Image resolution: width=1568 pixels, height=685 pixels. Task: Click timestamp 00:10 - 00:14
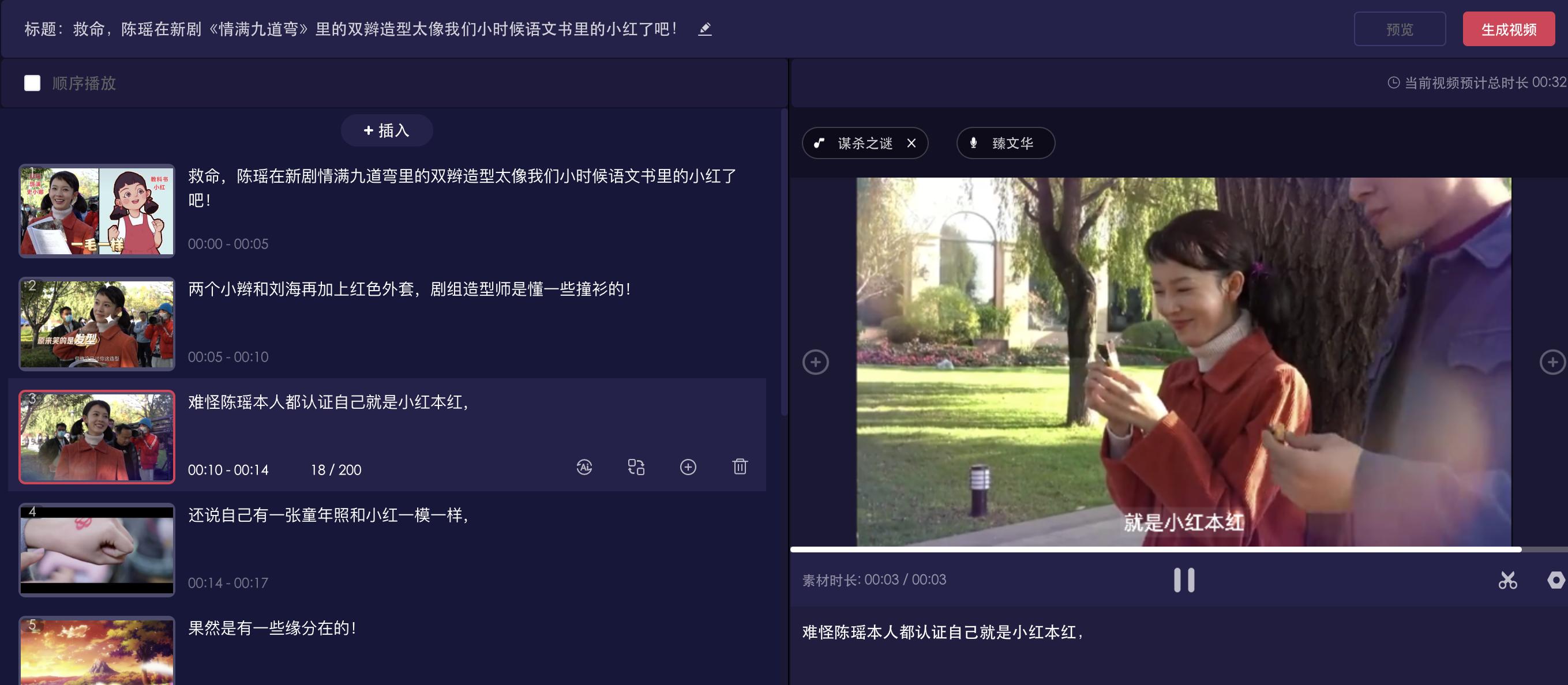(x=228, y=470)
